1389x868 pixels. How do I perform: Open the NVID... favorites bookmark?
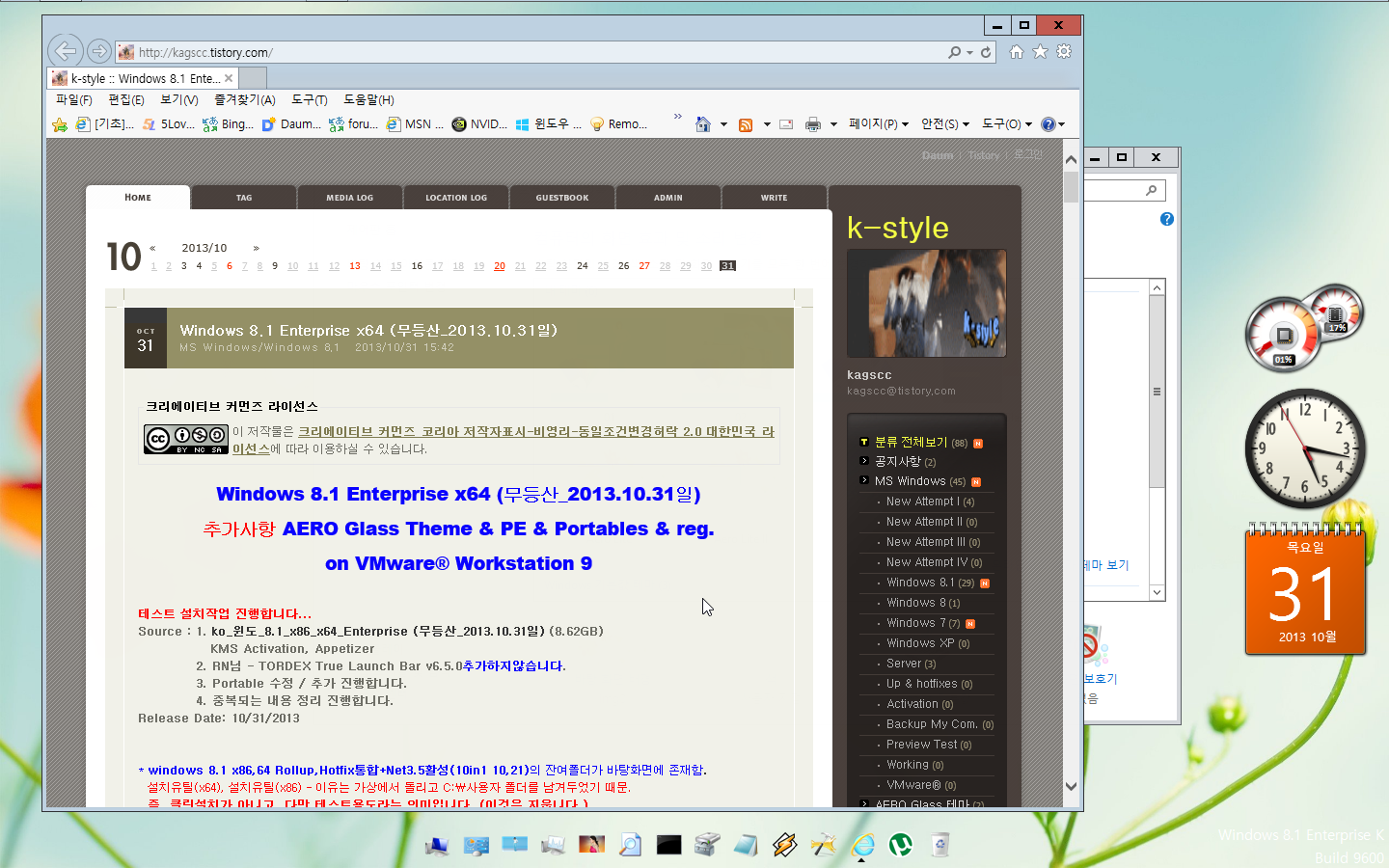click(479, 124)
